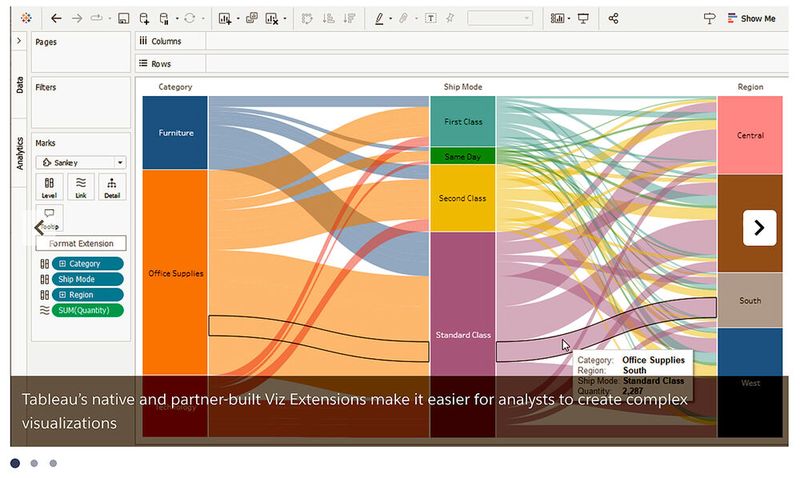800x478 pixels.
Task: Select the Standard Class ship mode block
Action: click(x=463, y=334)
